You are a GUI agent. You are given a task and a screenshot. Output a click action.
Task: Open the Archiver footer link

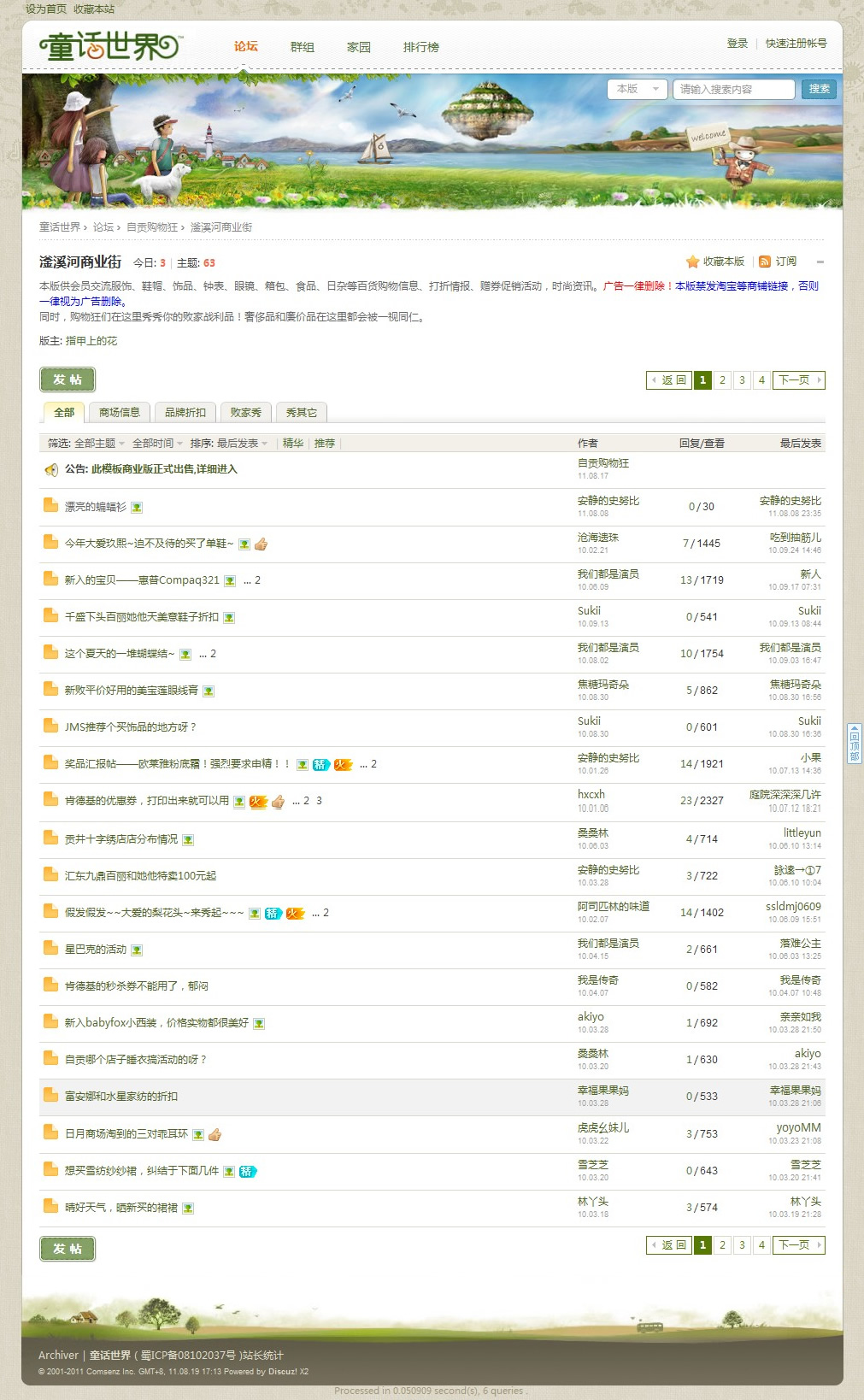[x=58, y=1355]
